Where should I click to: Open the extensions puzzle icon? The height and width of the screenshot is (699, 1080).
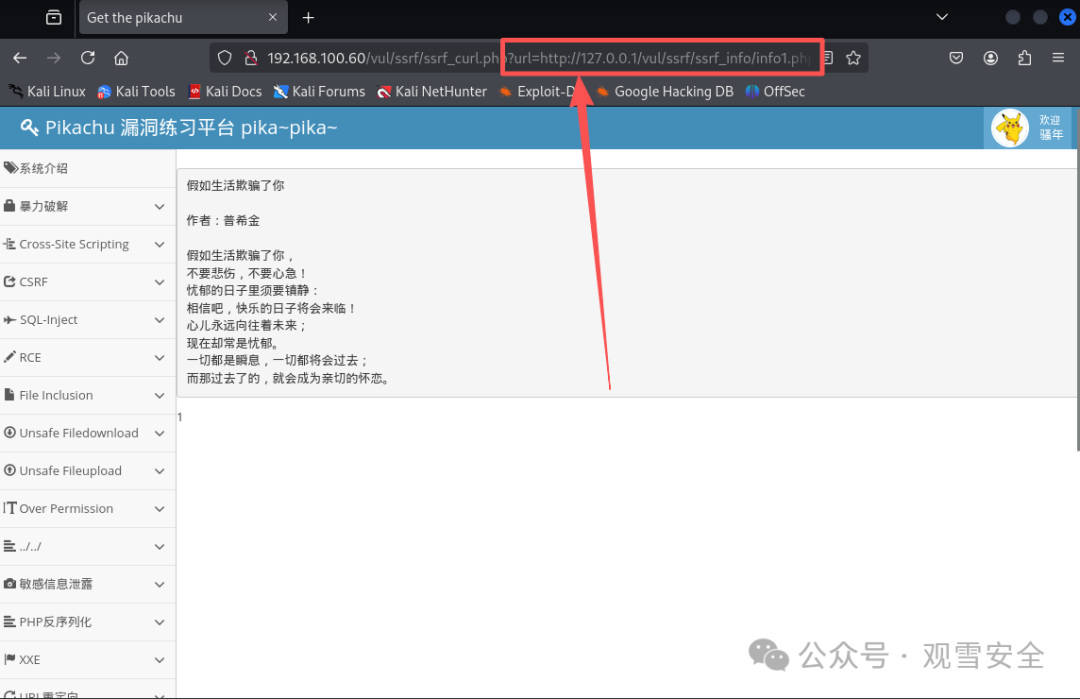(1024, 58)
